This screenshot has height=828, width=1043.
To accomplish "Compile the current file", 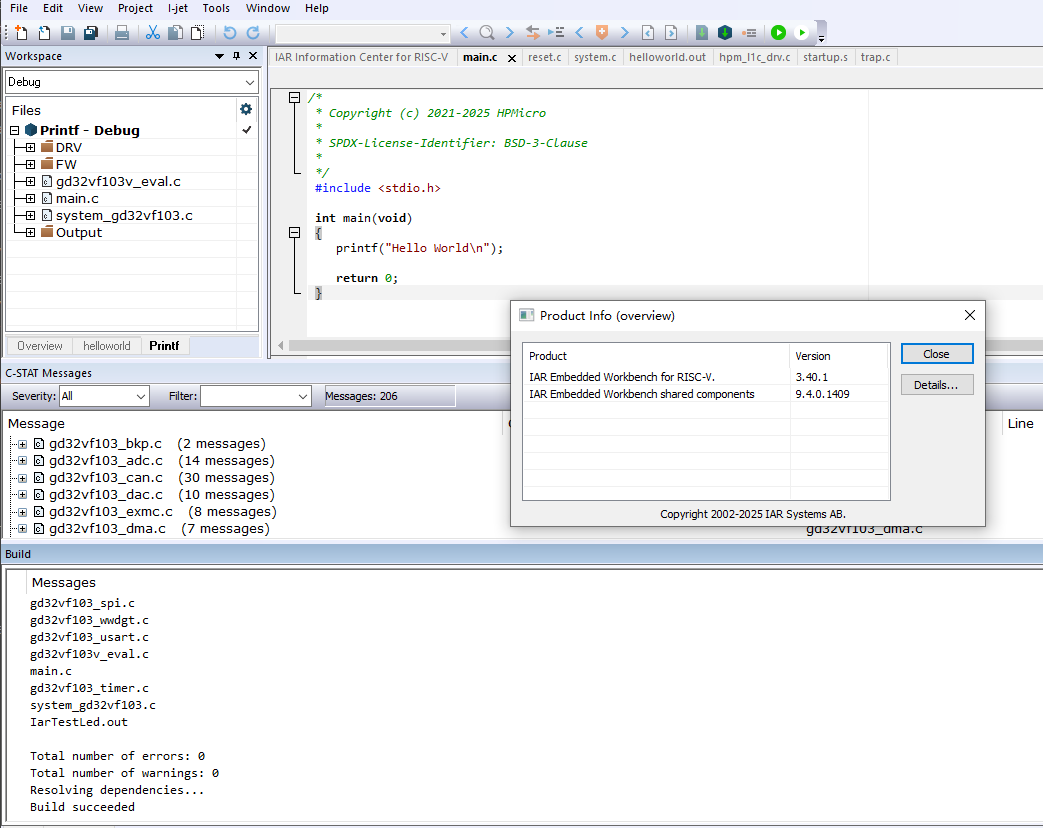I will [702, 33].
